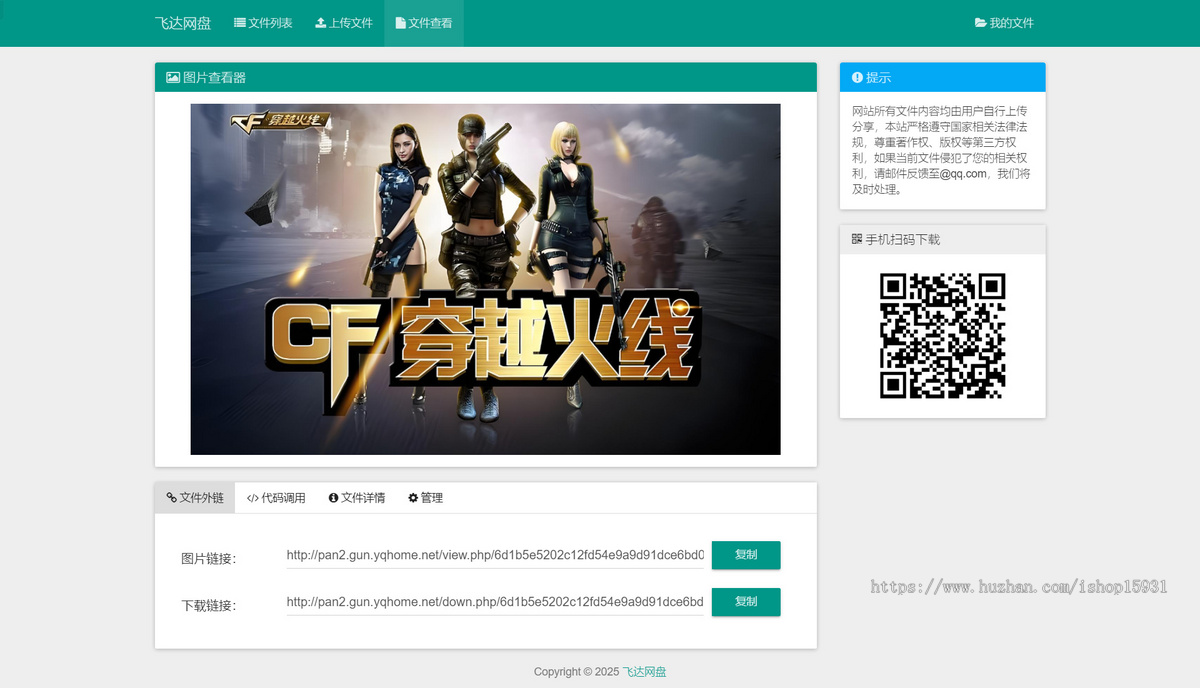This screenshot has height=688, width=1200.
Task: Click the upload icon beside 上传文件
Action: (321, 23)
